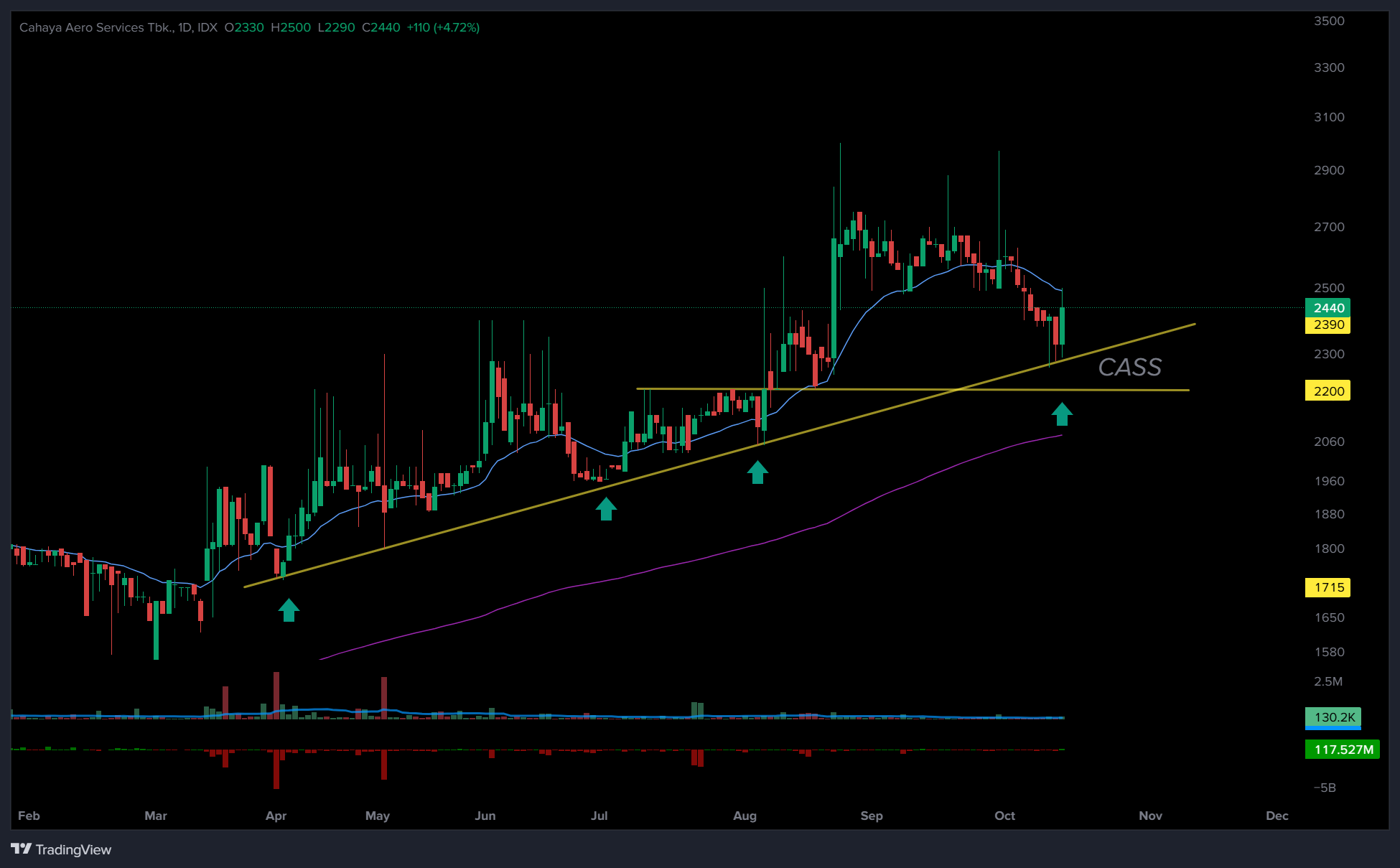Image resolution: width=1400 pixels, height=868 pixels.
Task: Select the CASS text annotation
Action: (x=1129, y=367)
